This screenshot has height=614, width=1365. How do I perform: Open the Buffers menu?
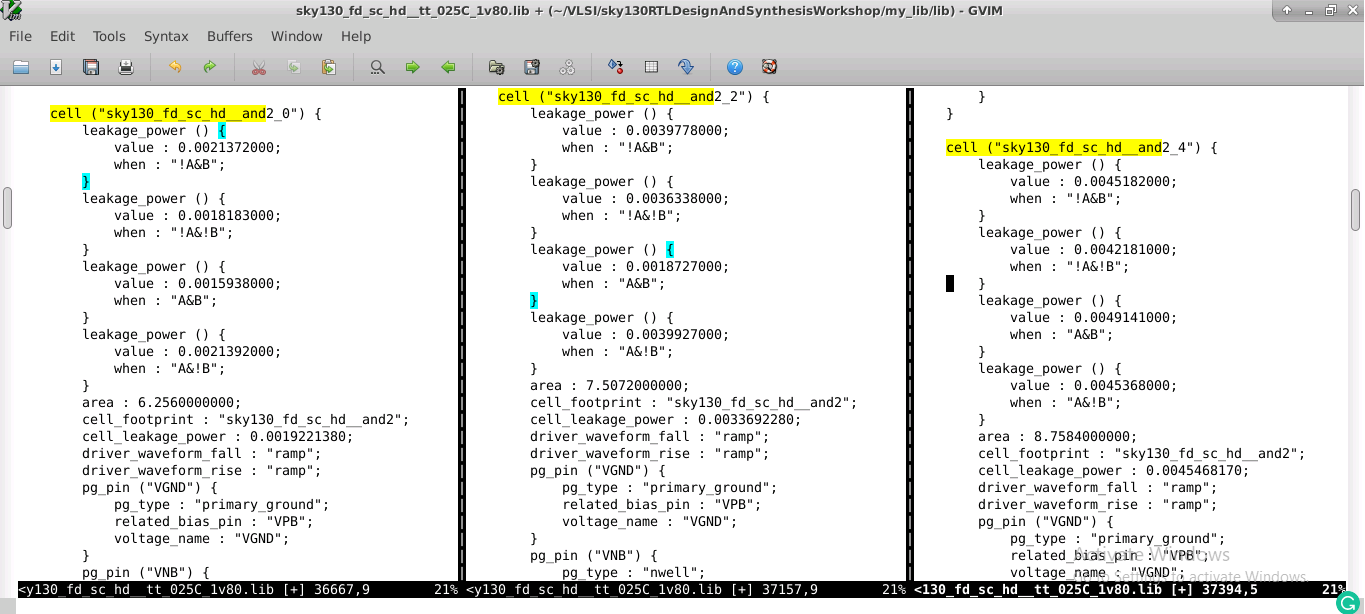(229, 36)
